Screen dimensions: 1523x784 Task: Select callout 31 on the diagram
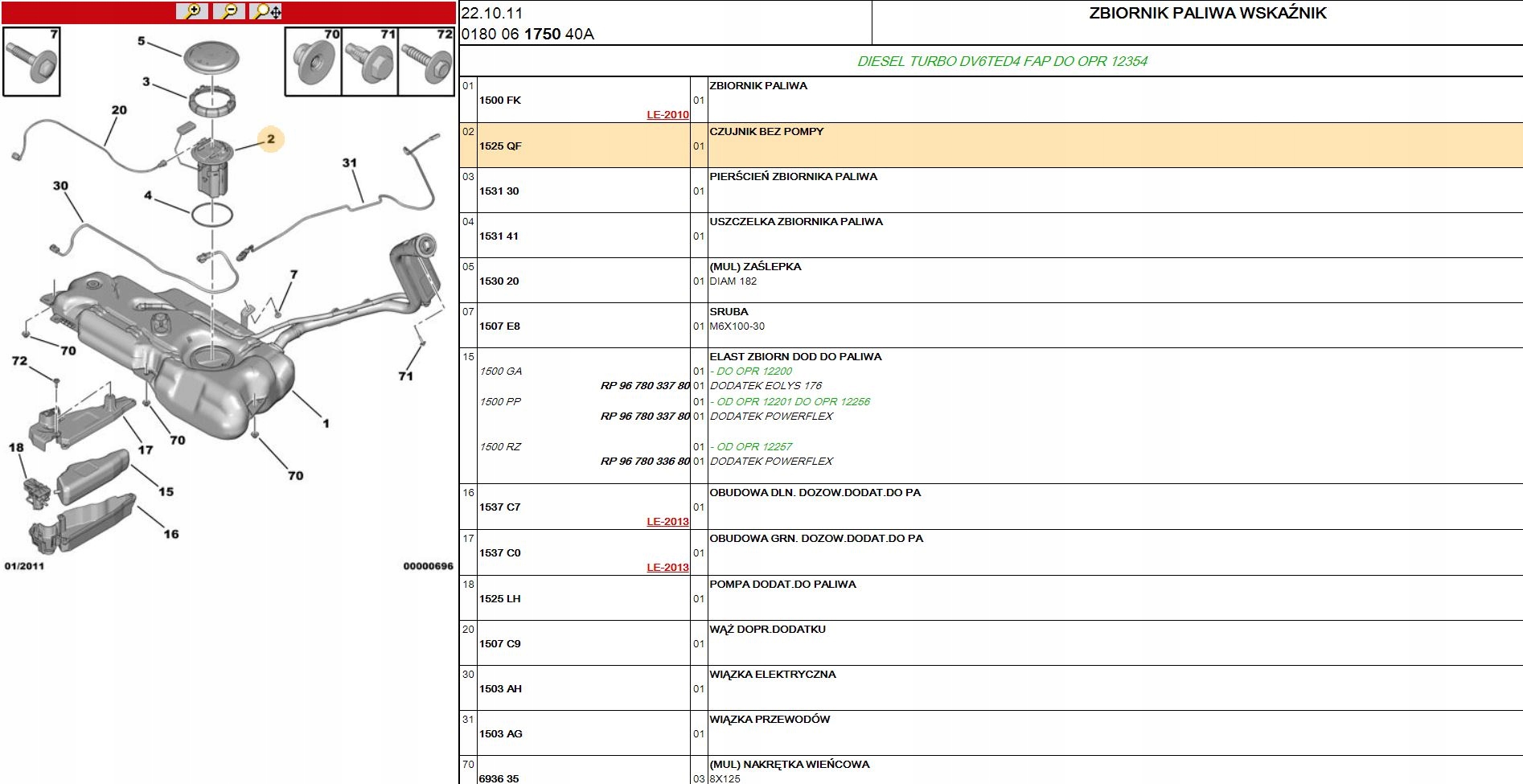coord(349,162)
